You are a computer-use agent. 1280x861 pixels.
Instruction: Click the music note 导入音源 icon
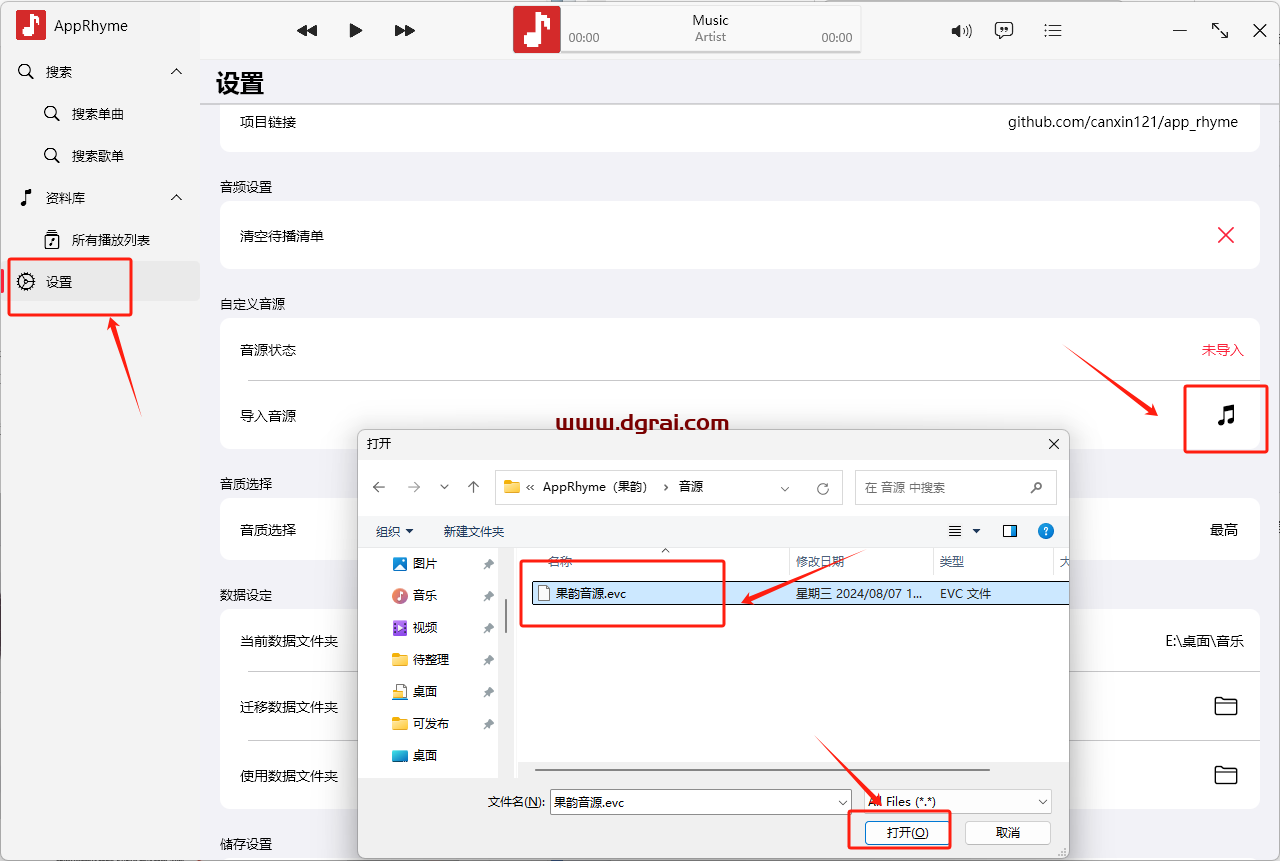[x=1226, y=415]
